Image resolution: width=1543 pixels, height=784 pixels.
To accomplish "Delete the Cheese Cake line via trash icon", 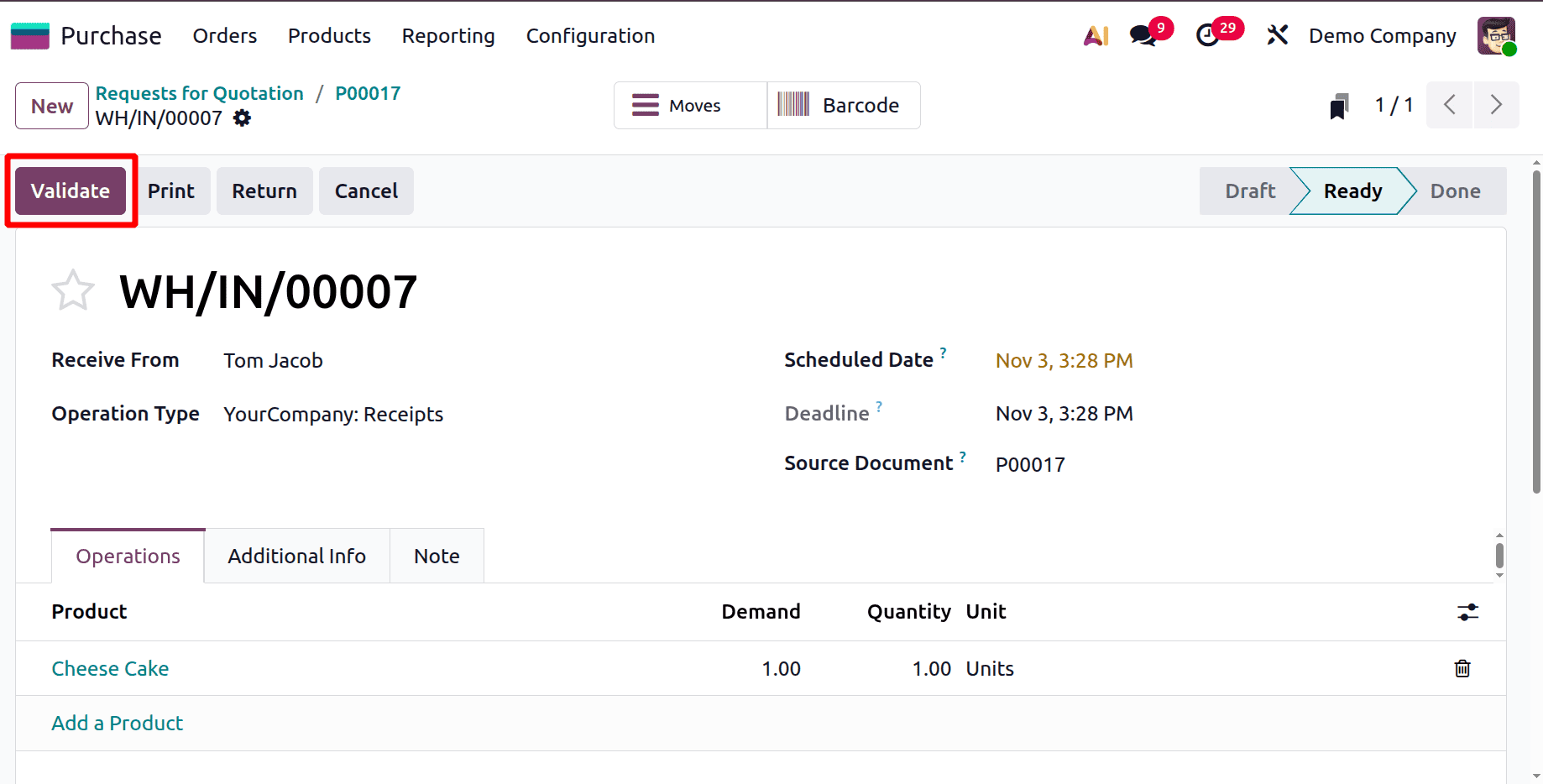I will (x=1462, y=668).
